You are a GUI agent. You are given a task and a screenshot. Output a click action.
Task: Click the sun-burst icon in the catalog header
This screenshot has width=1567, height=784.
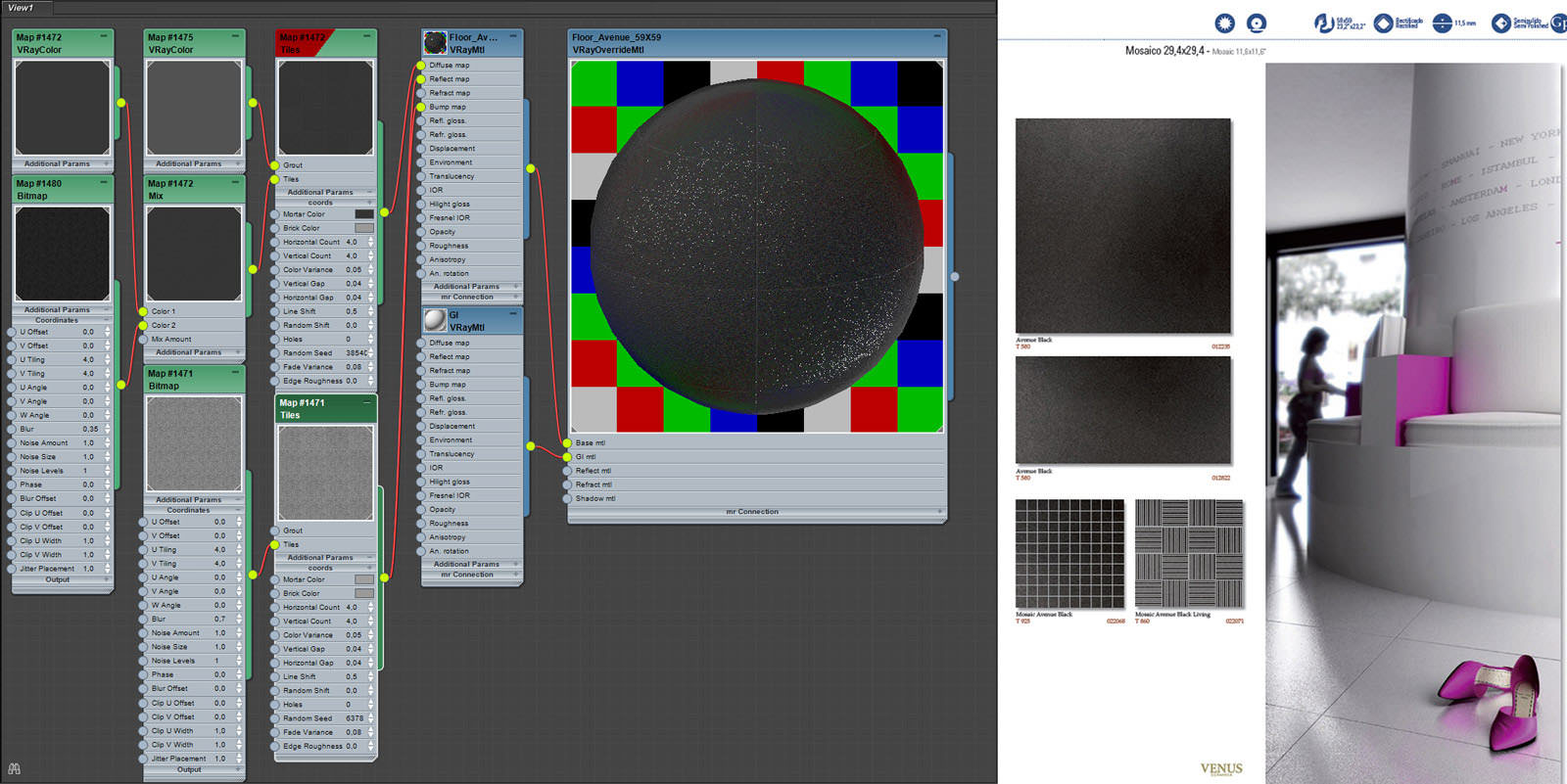point(1224,23)
